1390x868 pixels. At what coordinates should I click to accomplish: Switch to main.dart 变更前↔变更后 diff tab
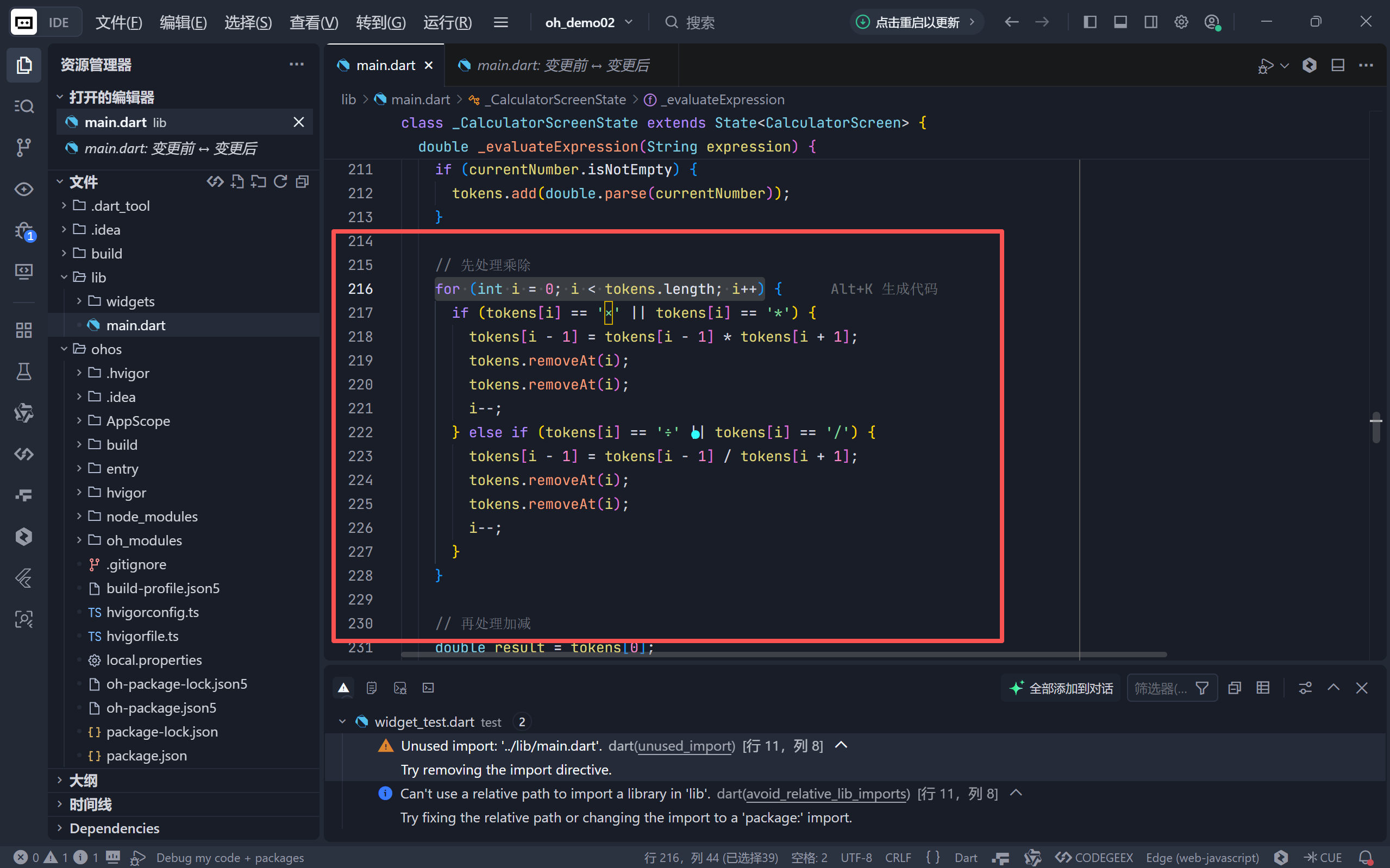click(x=561, y=65)
